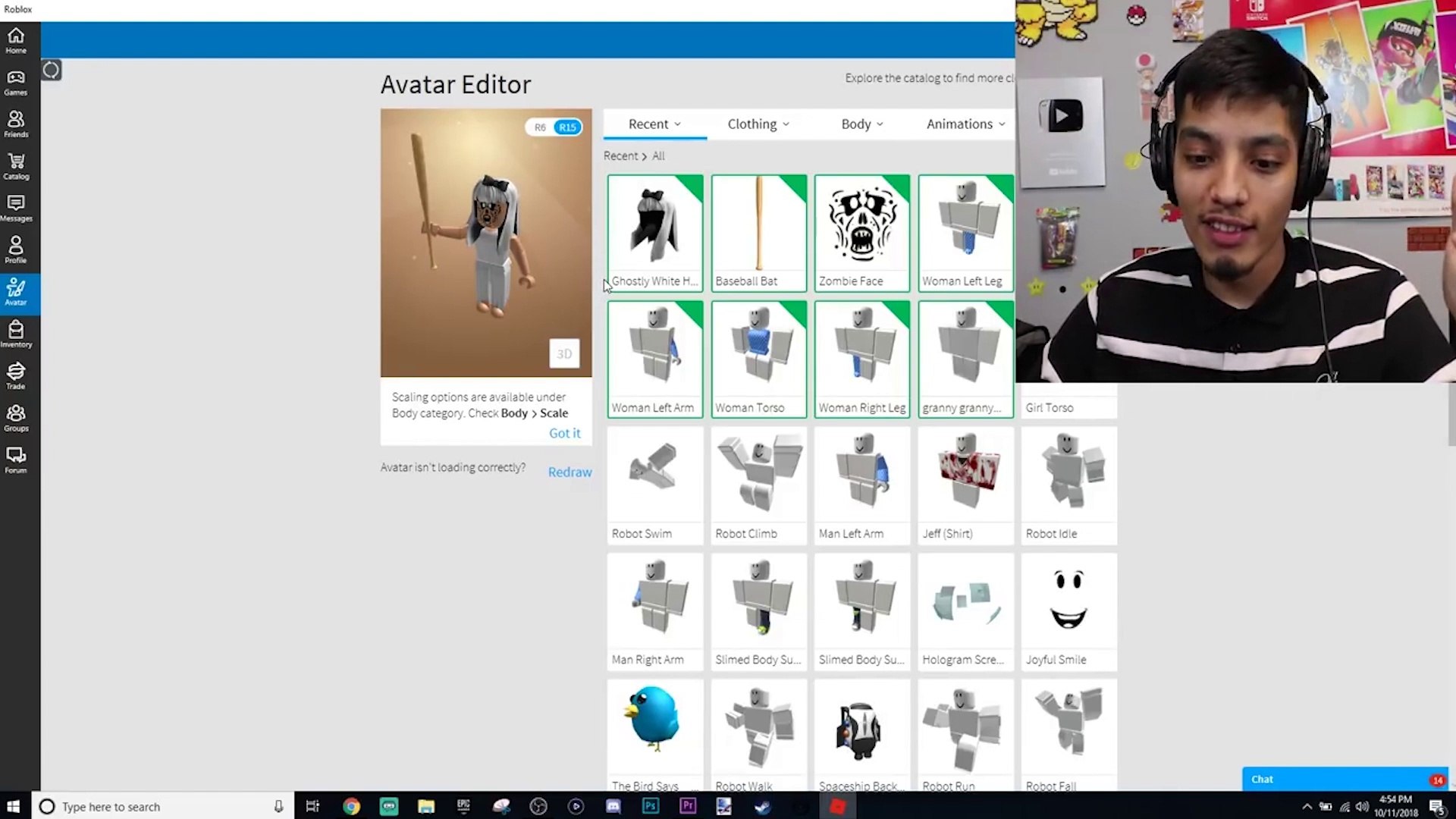Open Messages from sidebar

coord(16,208)
